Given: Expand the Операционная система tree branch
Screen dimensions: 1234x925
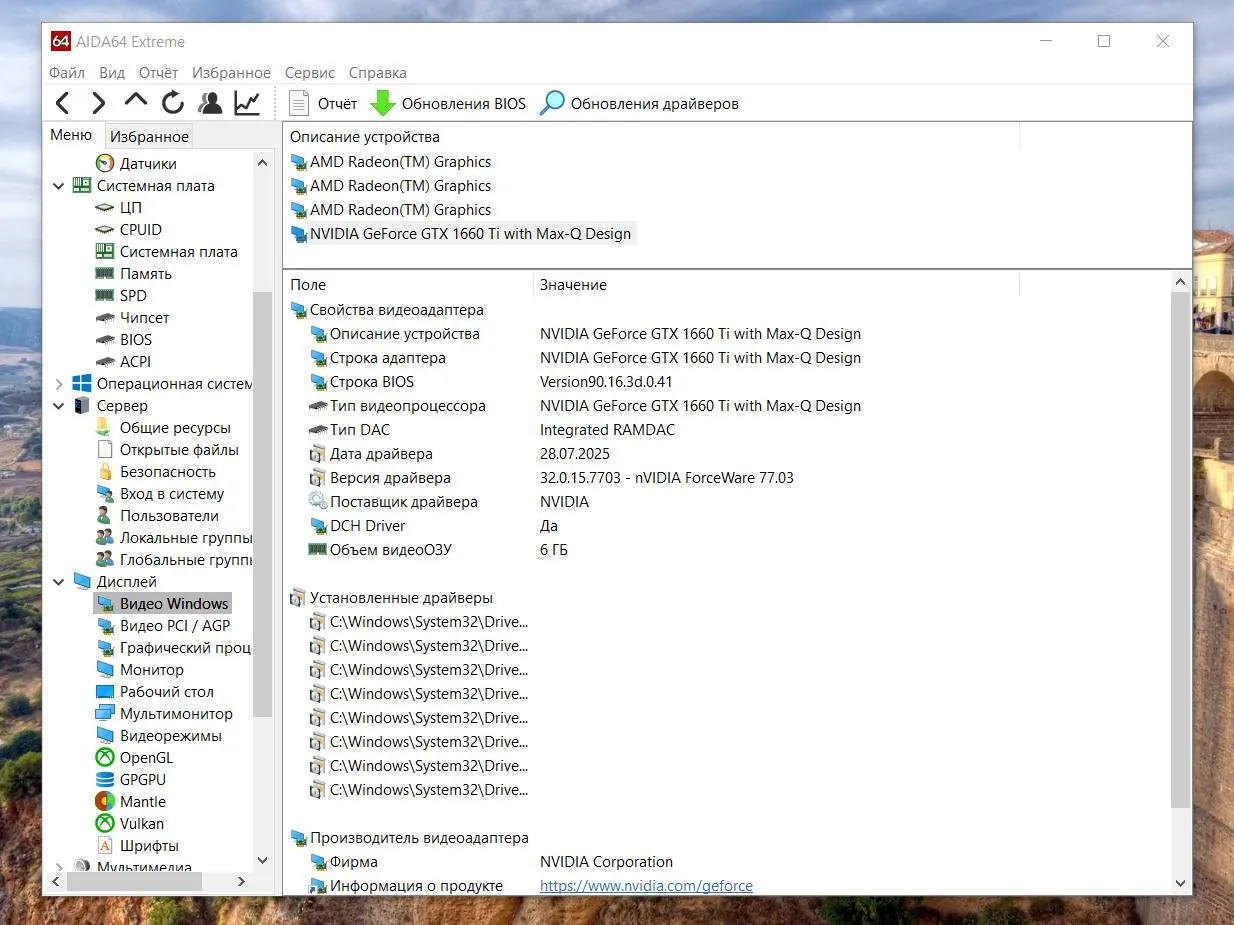Looking at the screenshot, I should (x=58, y=384).
